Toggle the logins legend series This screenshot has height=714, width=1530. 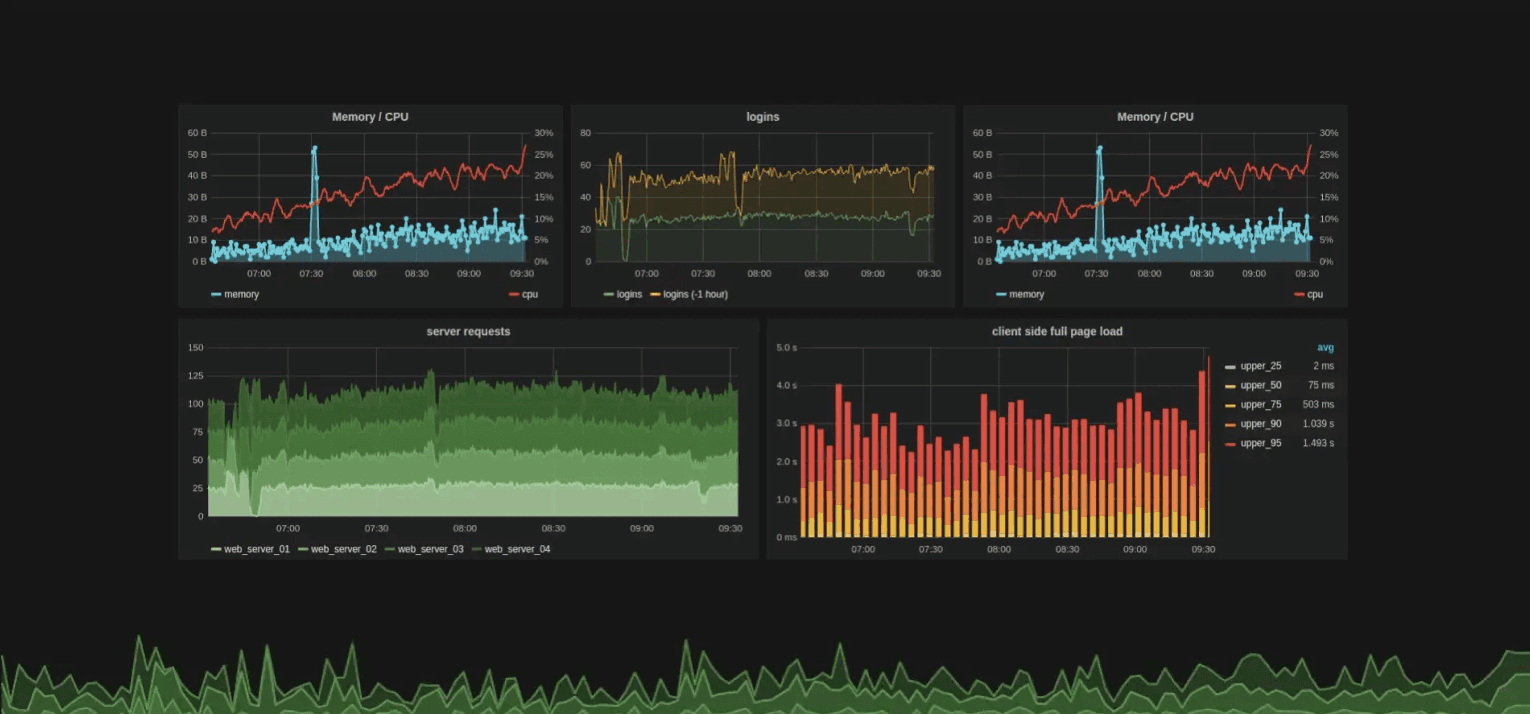coord(623,294)
